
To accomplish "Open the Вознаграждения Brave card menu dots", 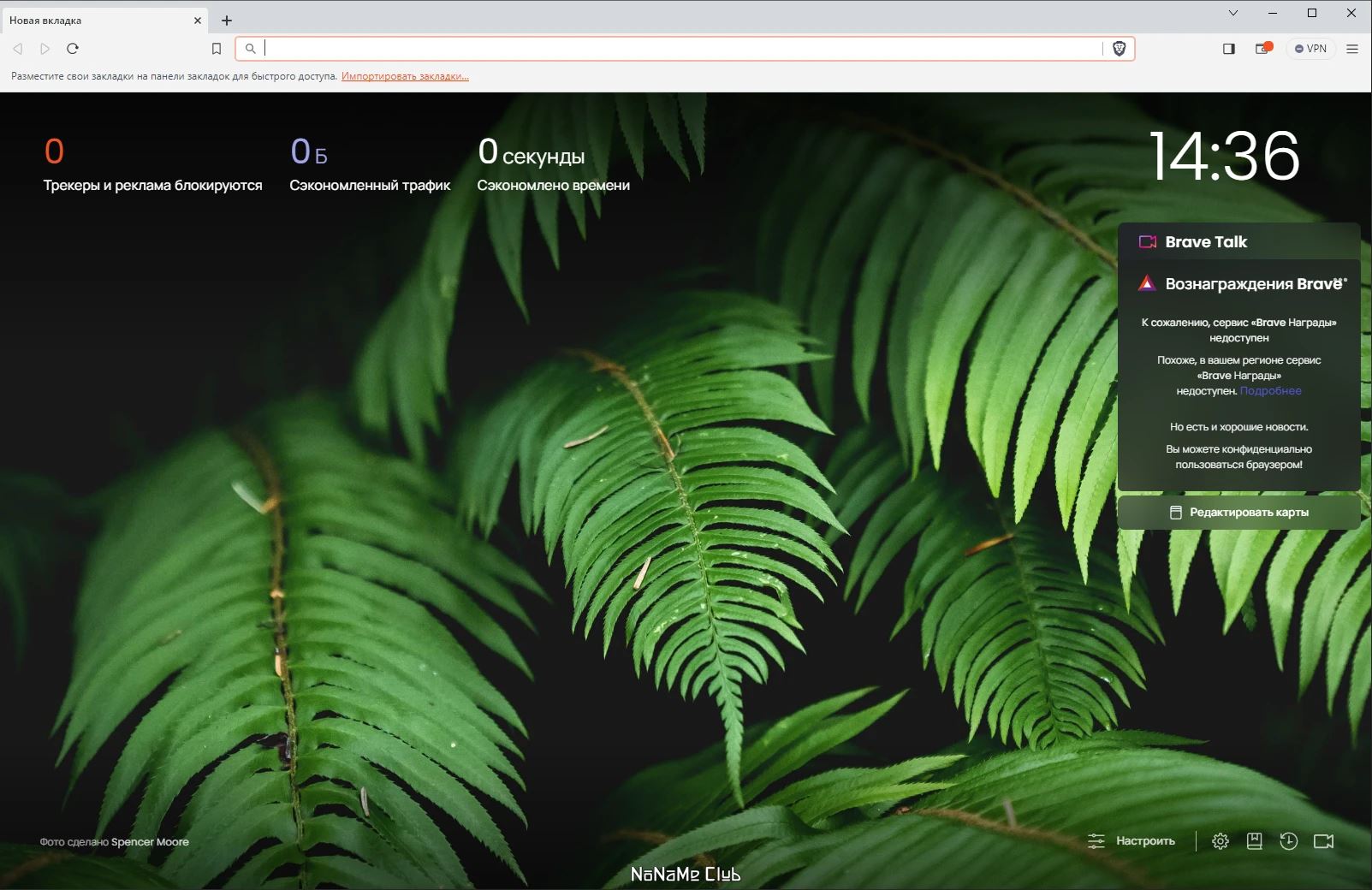I will pos(1340,280).
